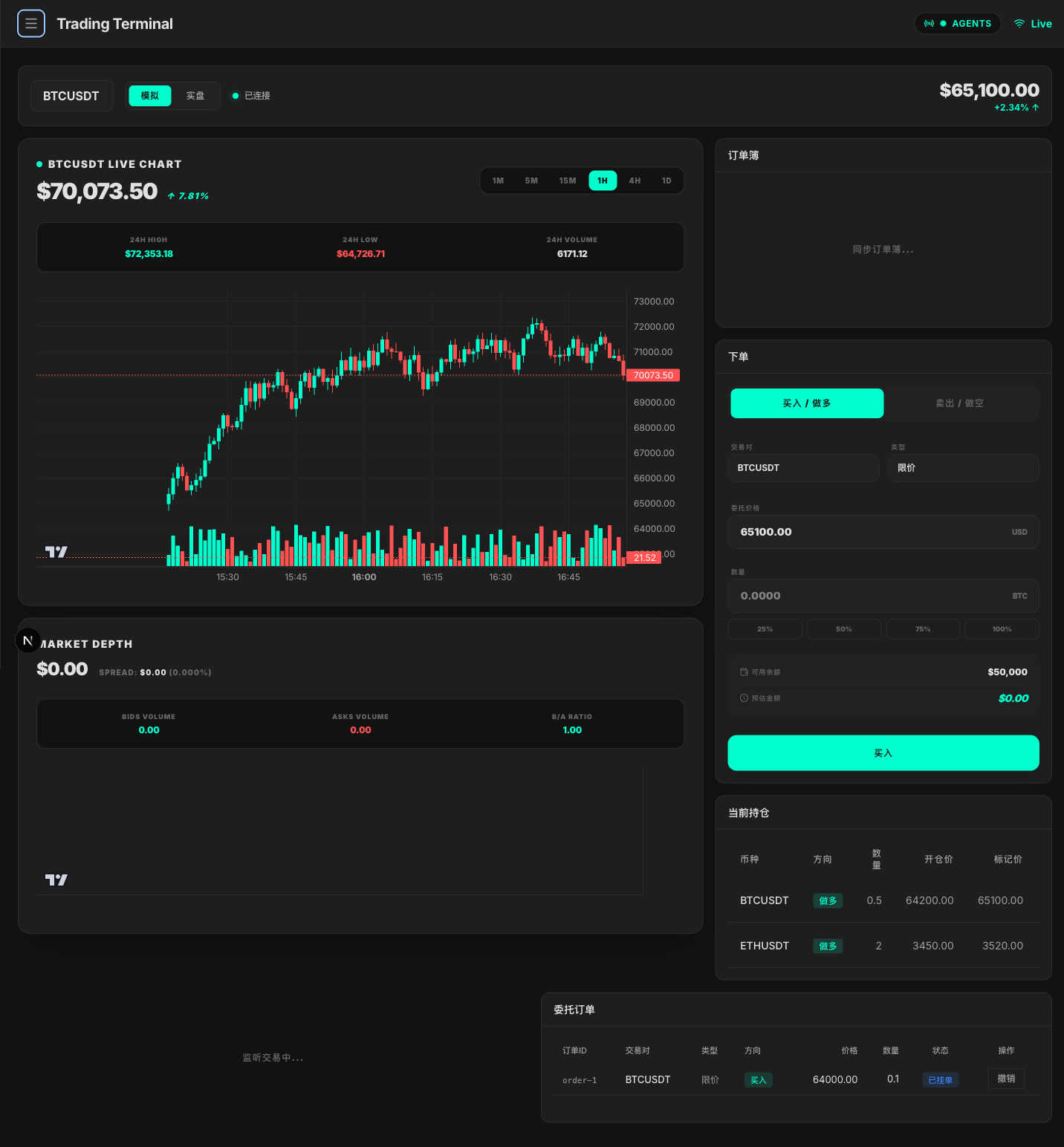Click the AGENTS broadcast icon
This screenshot has height=1147, width=1064.
pyautogui.click(x=929, y=24)
